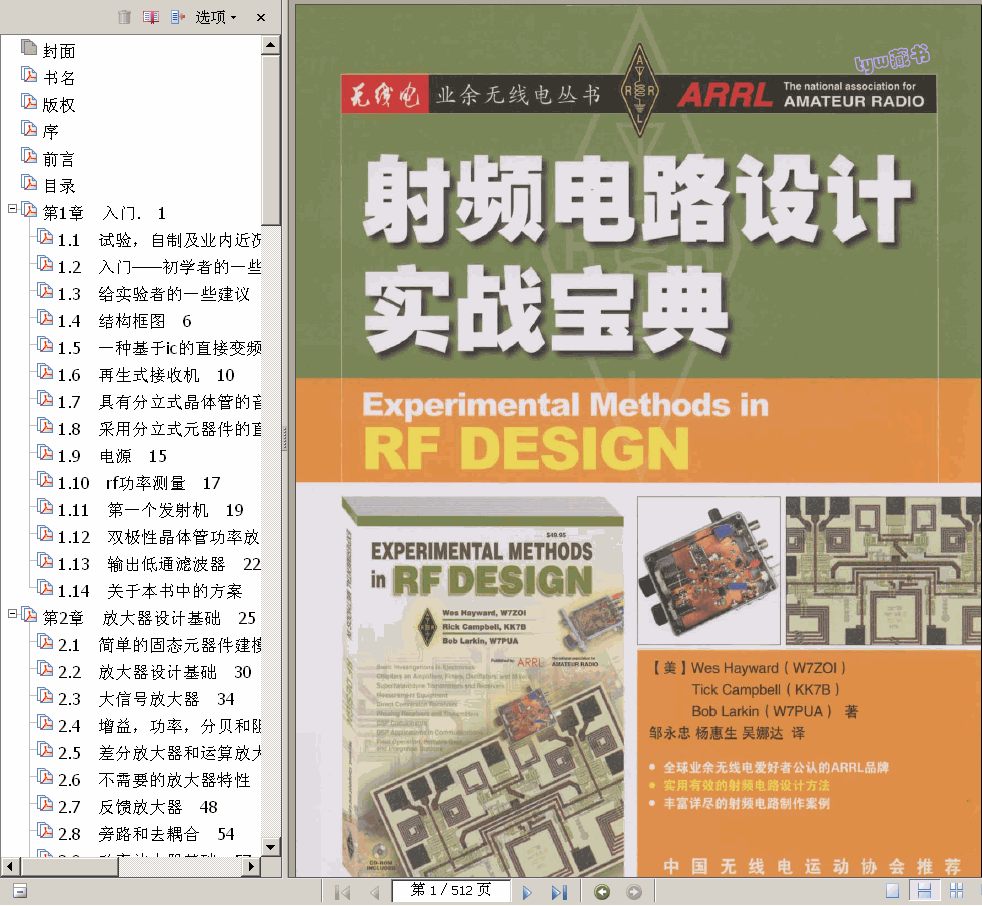
Task: Collapse the 第2章 放大器设计基础 chapter
Action: point(12,615)
